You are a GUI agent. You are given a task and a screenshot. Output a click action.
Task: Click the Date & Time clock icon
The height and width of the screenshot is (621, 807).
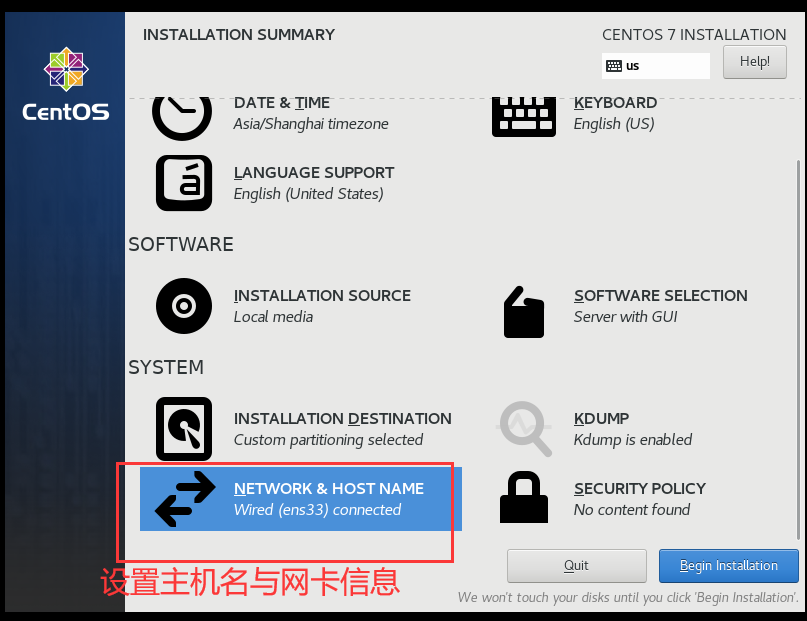click(182, 118)
